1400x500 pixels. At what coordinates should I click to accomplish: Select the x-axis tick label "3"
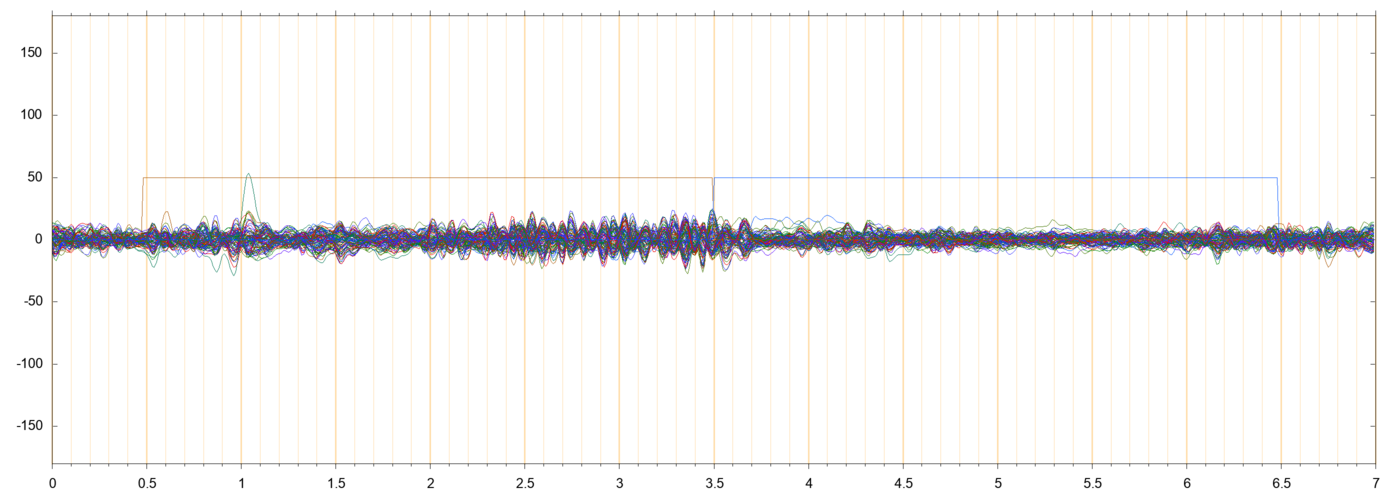(619, 481)
